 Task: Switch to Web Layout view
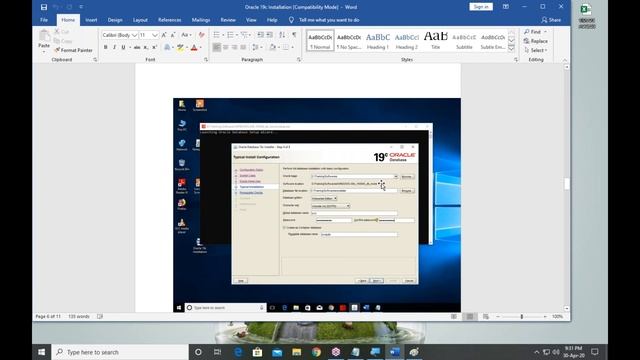486,316
